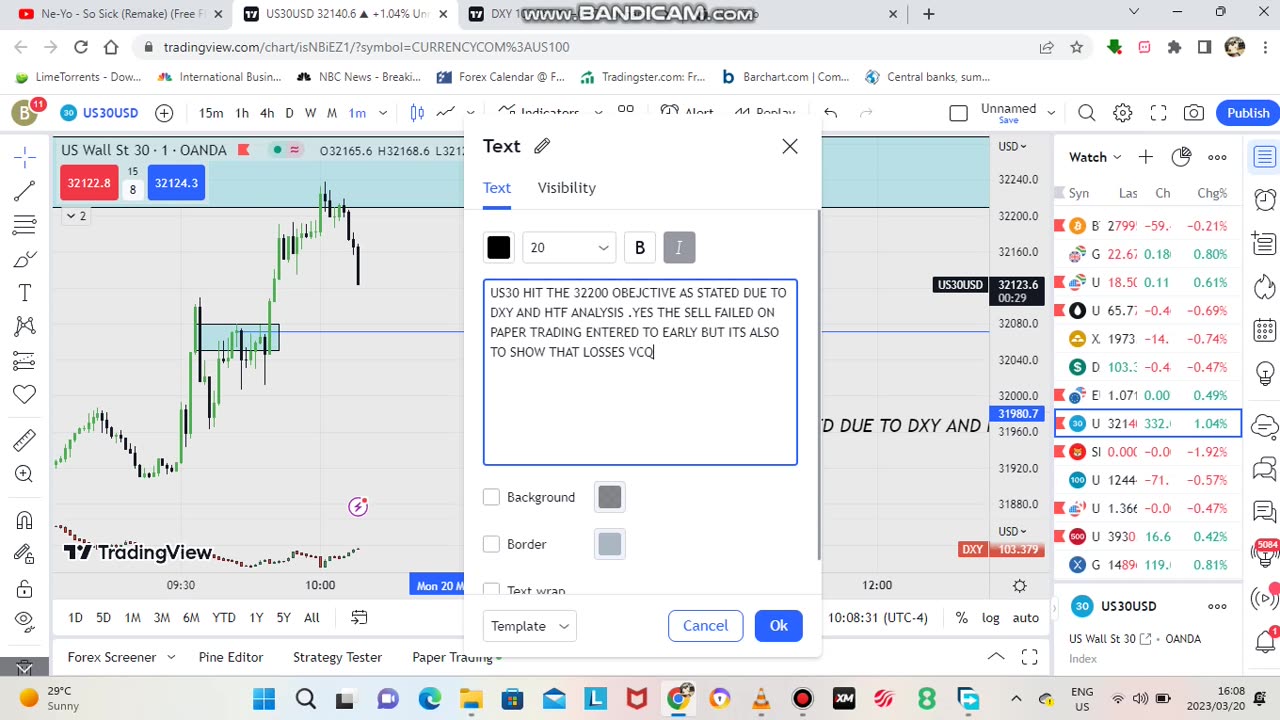Open the Fibonacci/gann tools group
This screenshot has height=720, width=1280.
pos(25,224)
